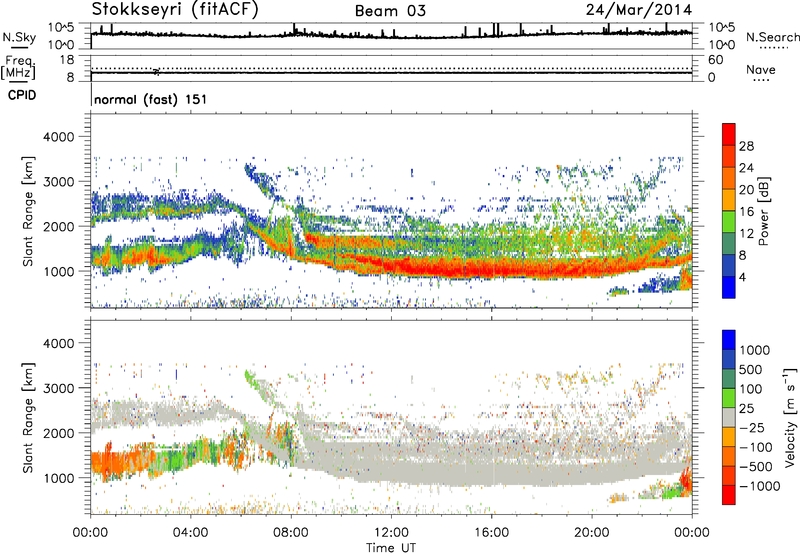The image size is (800, 554).
Task: Select the Nave dotted line legend sample
Action: click(x=761, y=80)
